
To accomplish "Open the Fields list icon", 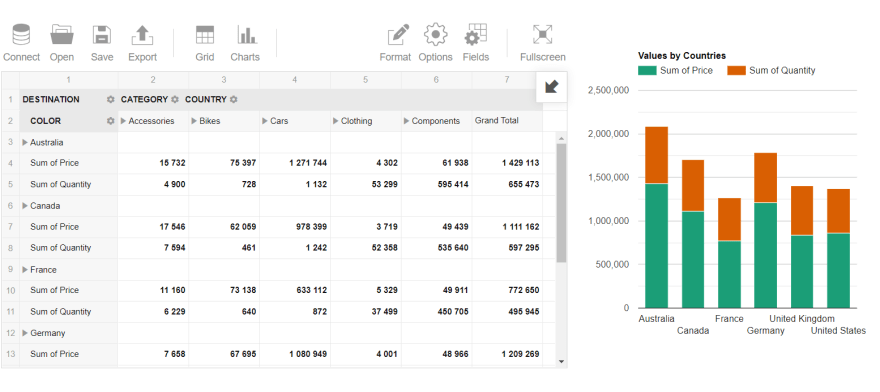I will point(475,35).
